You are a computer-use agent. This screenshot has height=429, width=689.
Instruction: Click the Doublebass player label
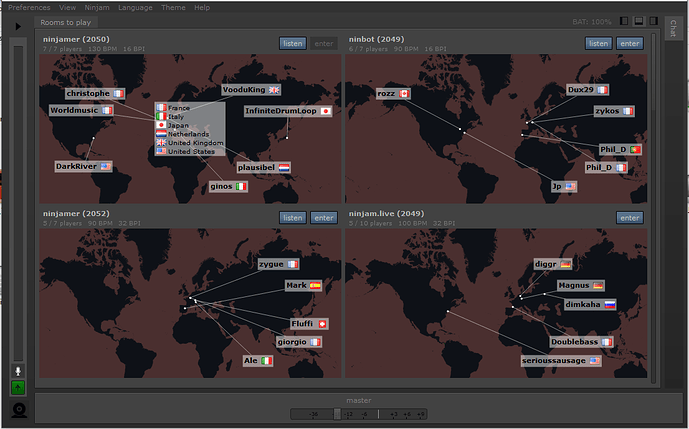pos(581,342)
